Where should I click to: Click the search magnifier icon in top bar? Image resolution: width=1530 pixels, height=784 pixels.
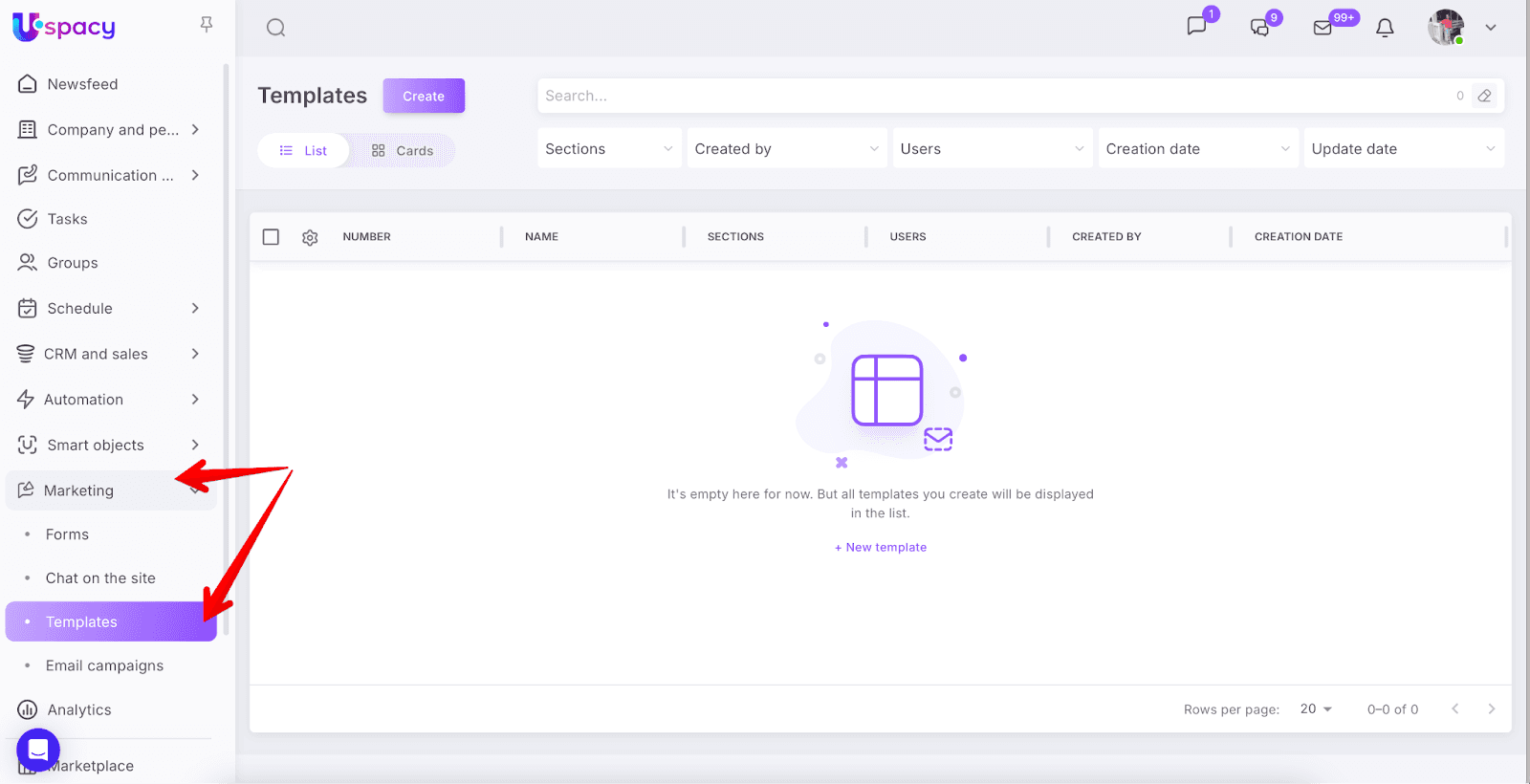[x=276, y=28]
